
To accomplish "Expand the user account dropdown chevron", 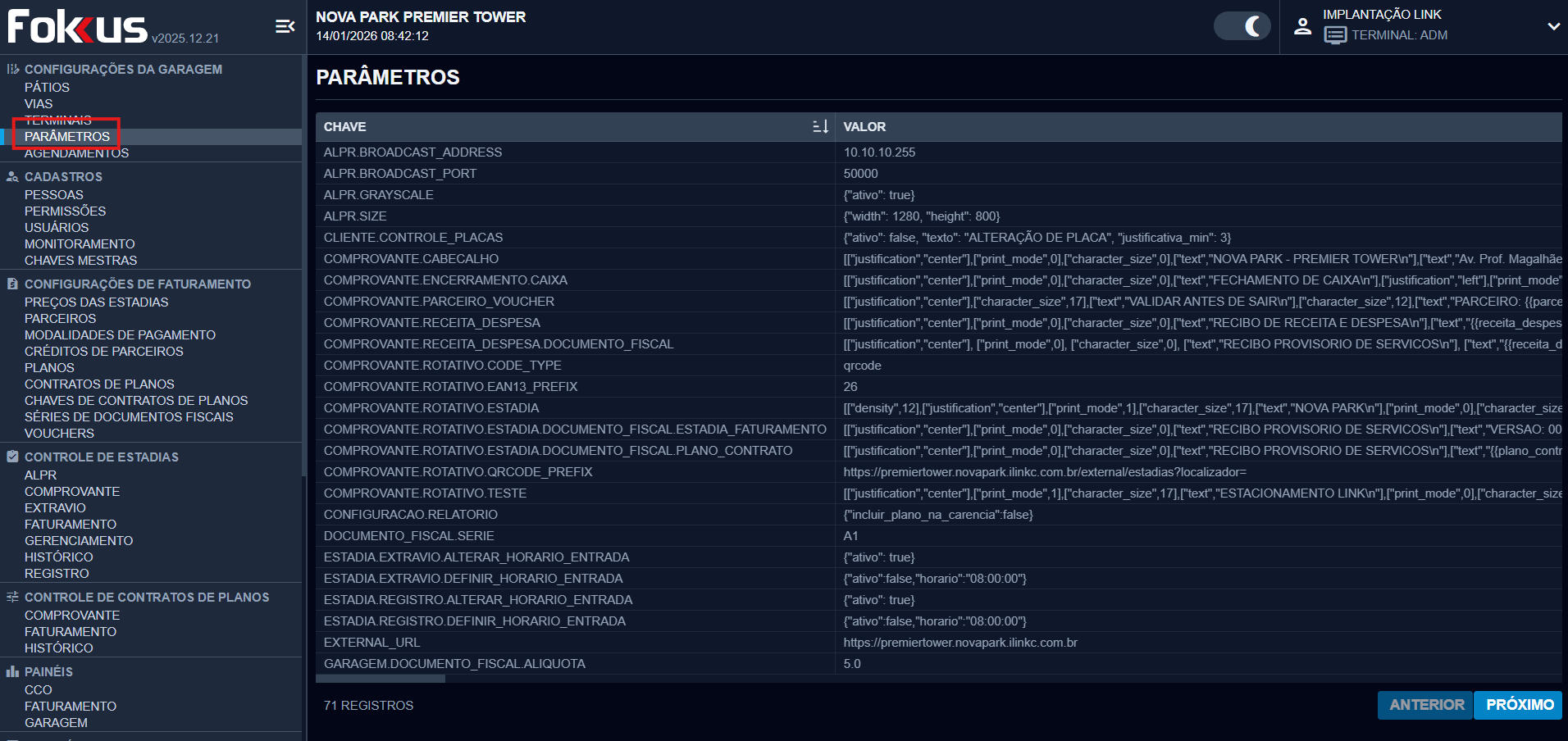I will [x=1552, y=26].
